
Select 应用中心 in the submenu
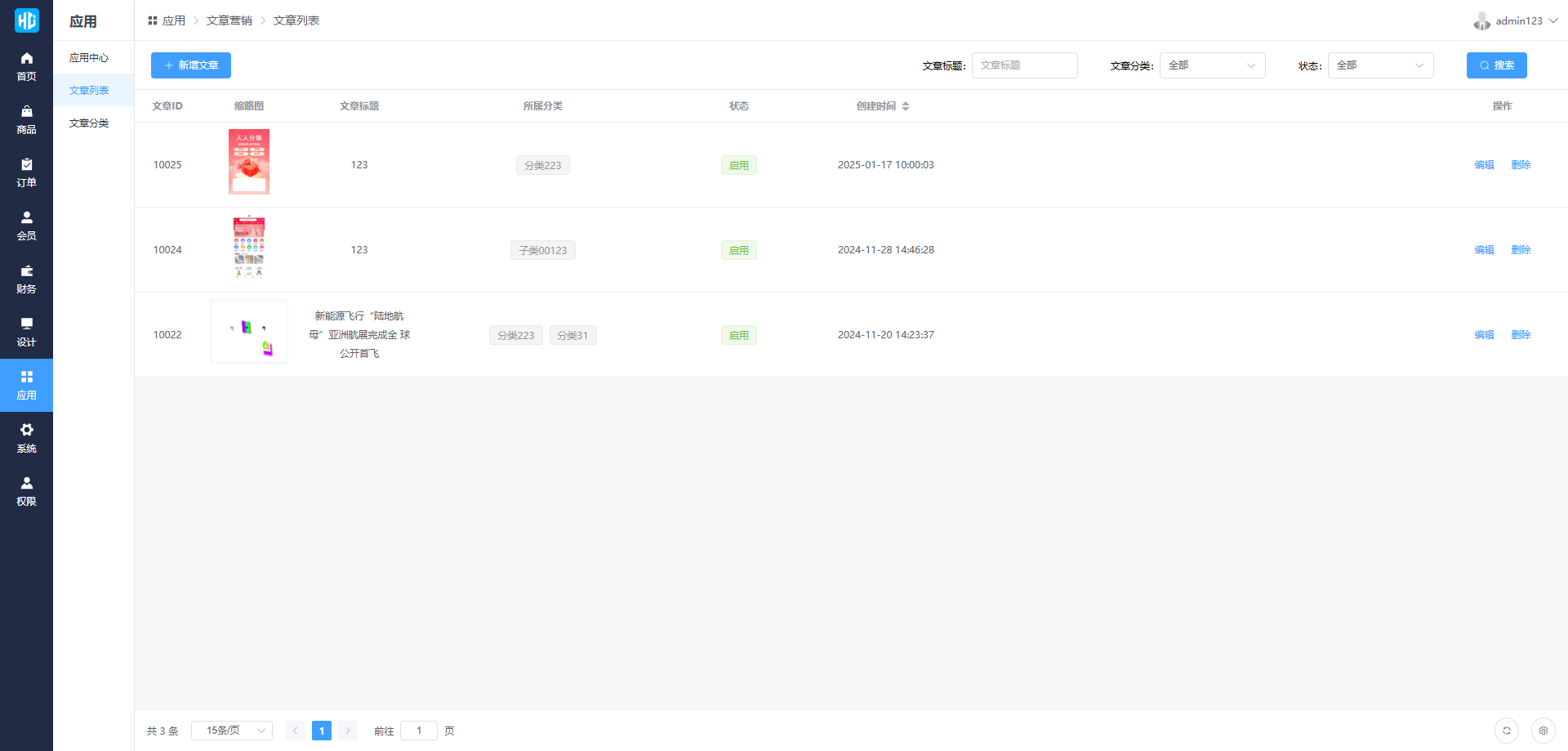click(x=89, y=58)
